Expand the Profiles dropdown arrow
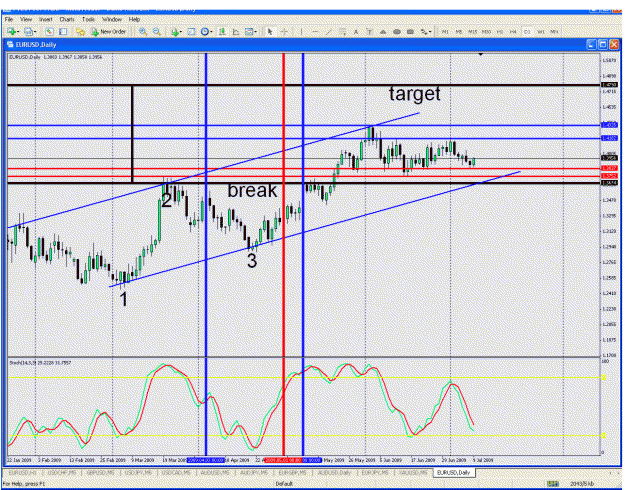Image resolution: width=625 pixels, height=490 pixels. pos(35,32)
